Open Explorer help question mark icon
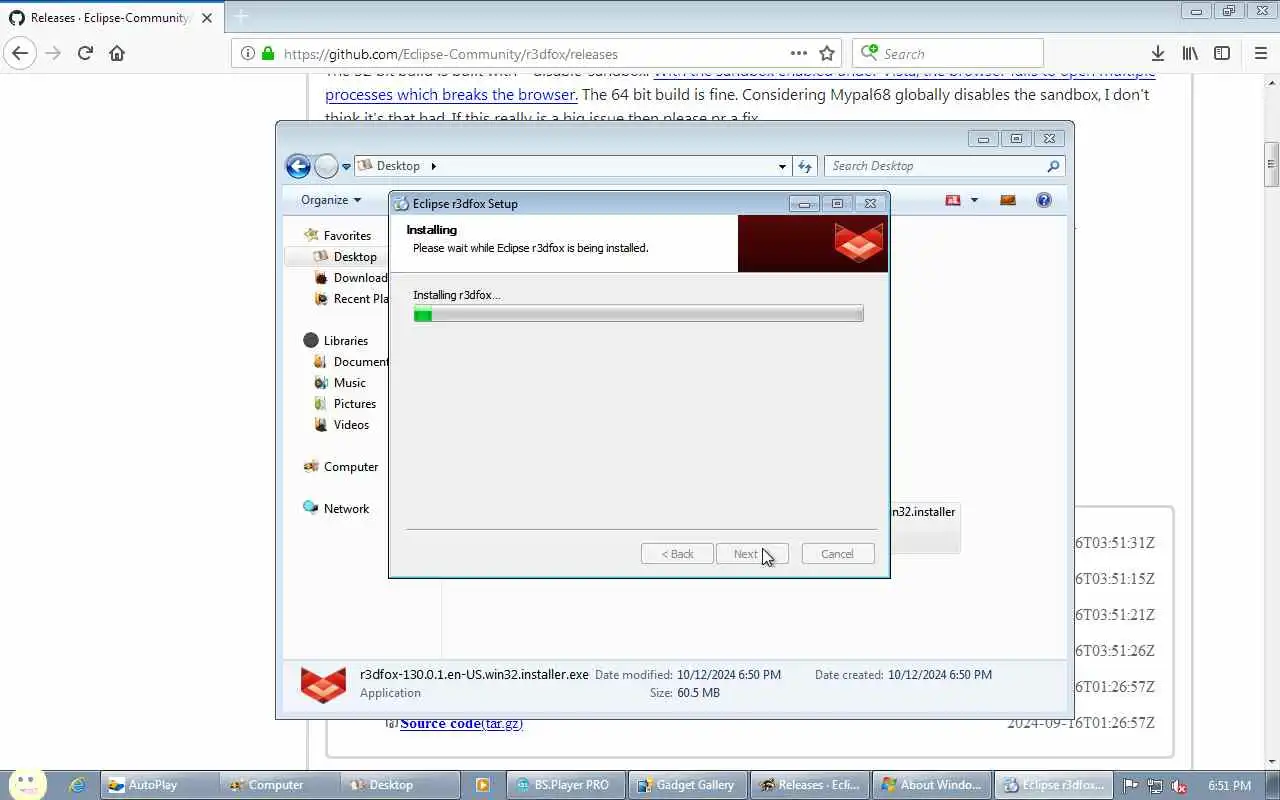This screenshot has width=1280, height=800. [x=1044, y=200]
